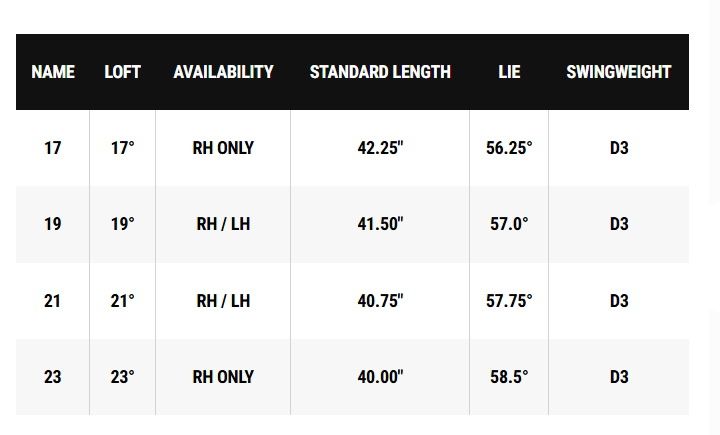
Task: Click the 57.75° lie value
Action: [509, 301]
